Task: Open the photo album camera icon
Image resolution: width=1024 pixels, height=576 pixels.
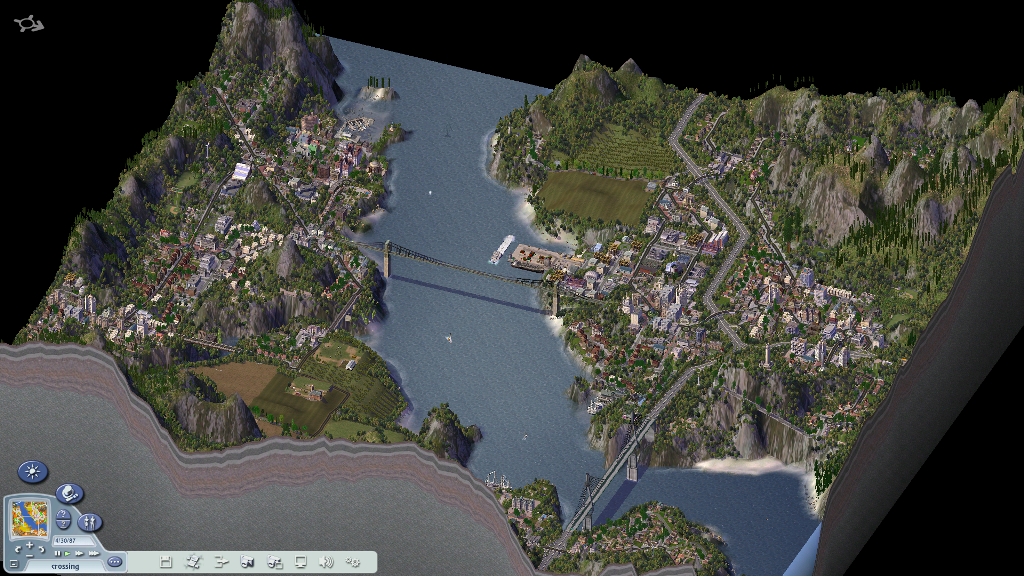Action: pos(274,562)
